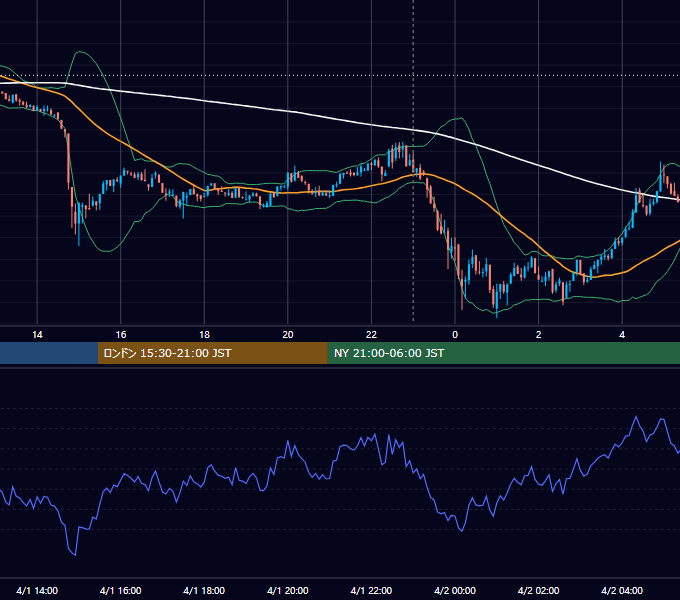Click the '0' hour label on price chart axis
Screen dimensions: 680x600
pyautogui.click(x=455, y=335)
